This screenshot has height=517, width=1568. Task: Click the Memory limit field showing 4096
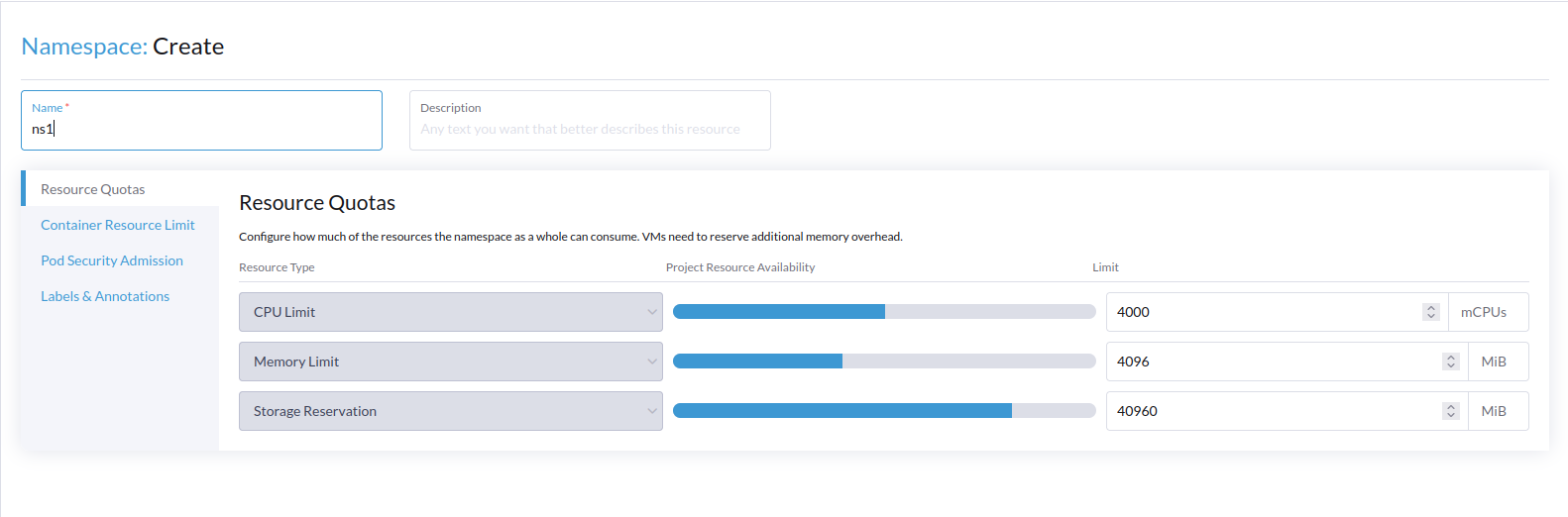click(1272, 362)
